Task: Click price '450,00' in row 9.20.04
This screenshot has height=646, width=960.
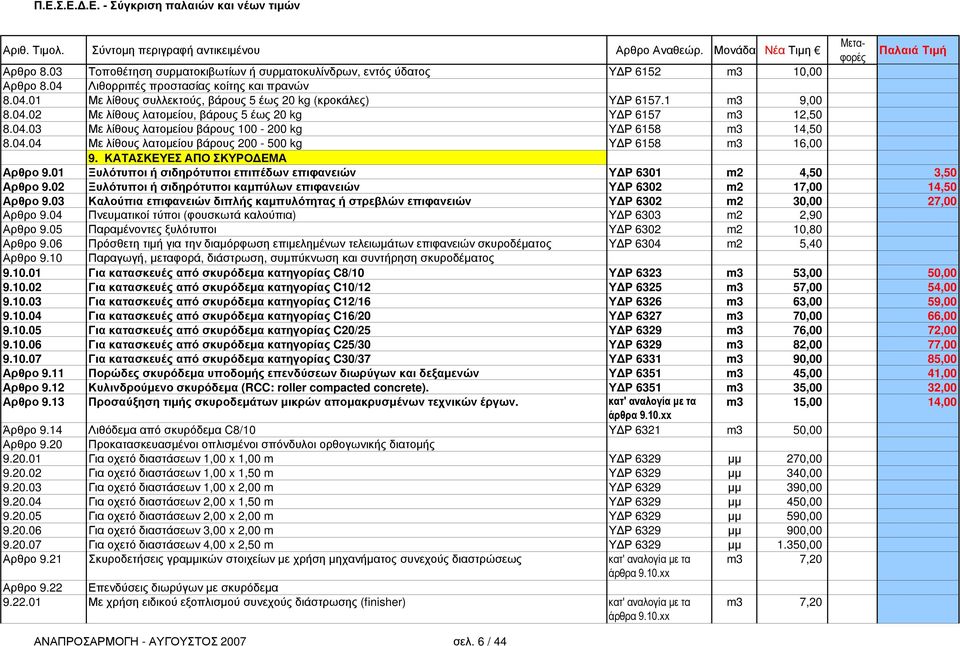Action: point(804,502)
